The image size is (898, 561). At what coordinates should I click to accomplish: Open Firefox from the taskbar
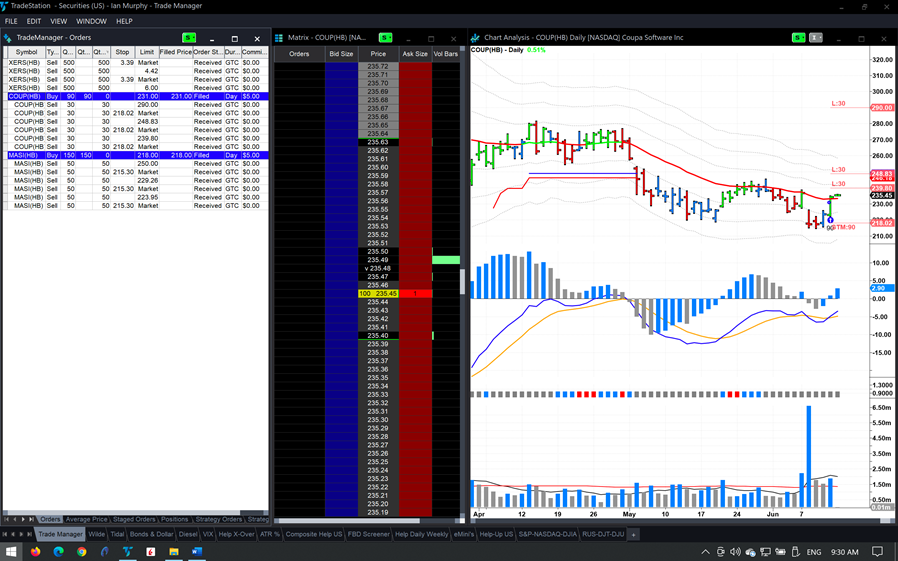tap(35, 551)
